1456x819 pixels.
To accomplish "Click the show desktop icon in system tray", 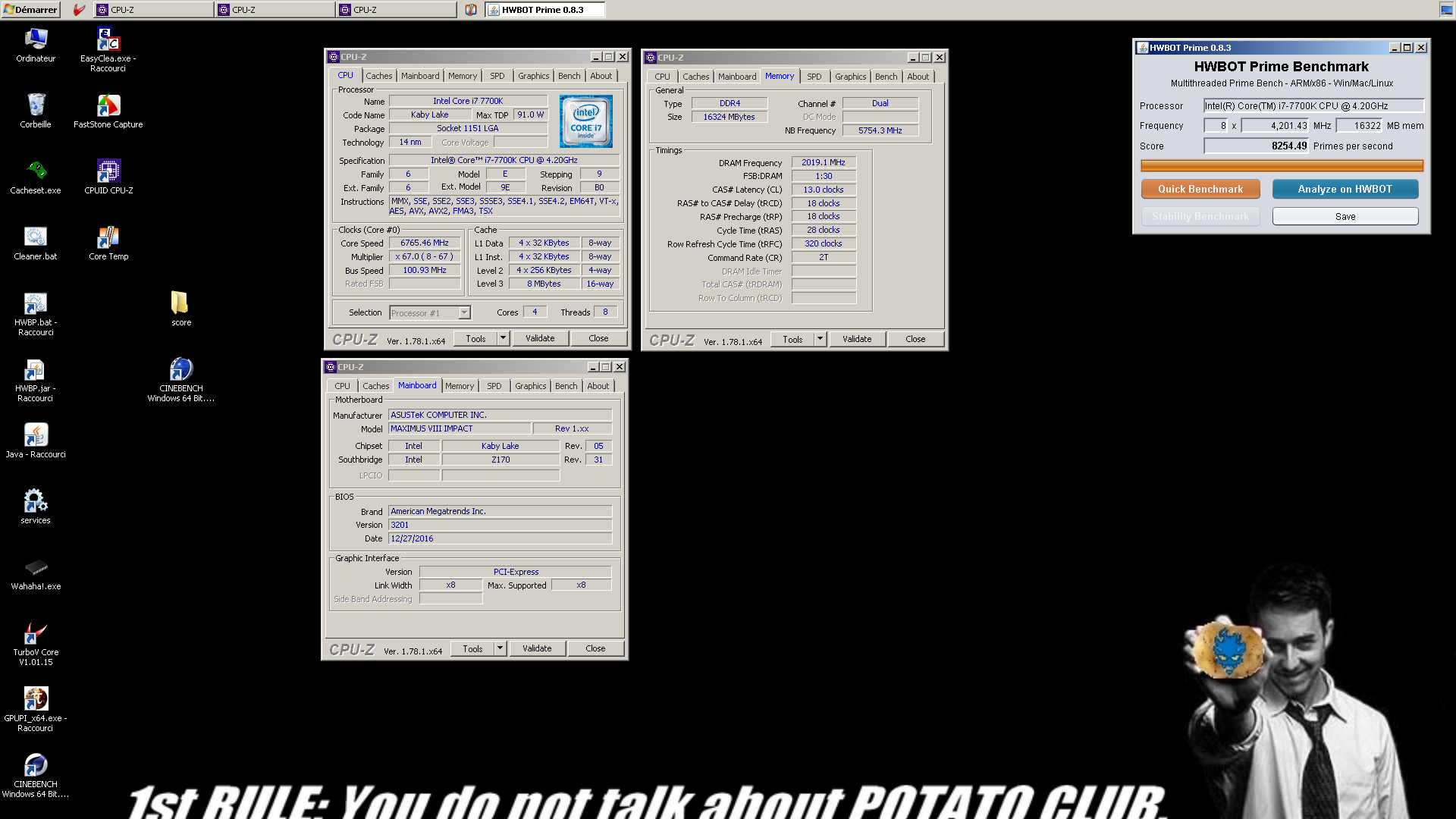I will pyautogui.click(x=1446, y=10).
